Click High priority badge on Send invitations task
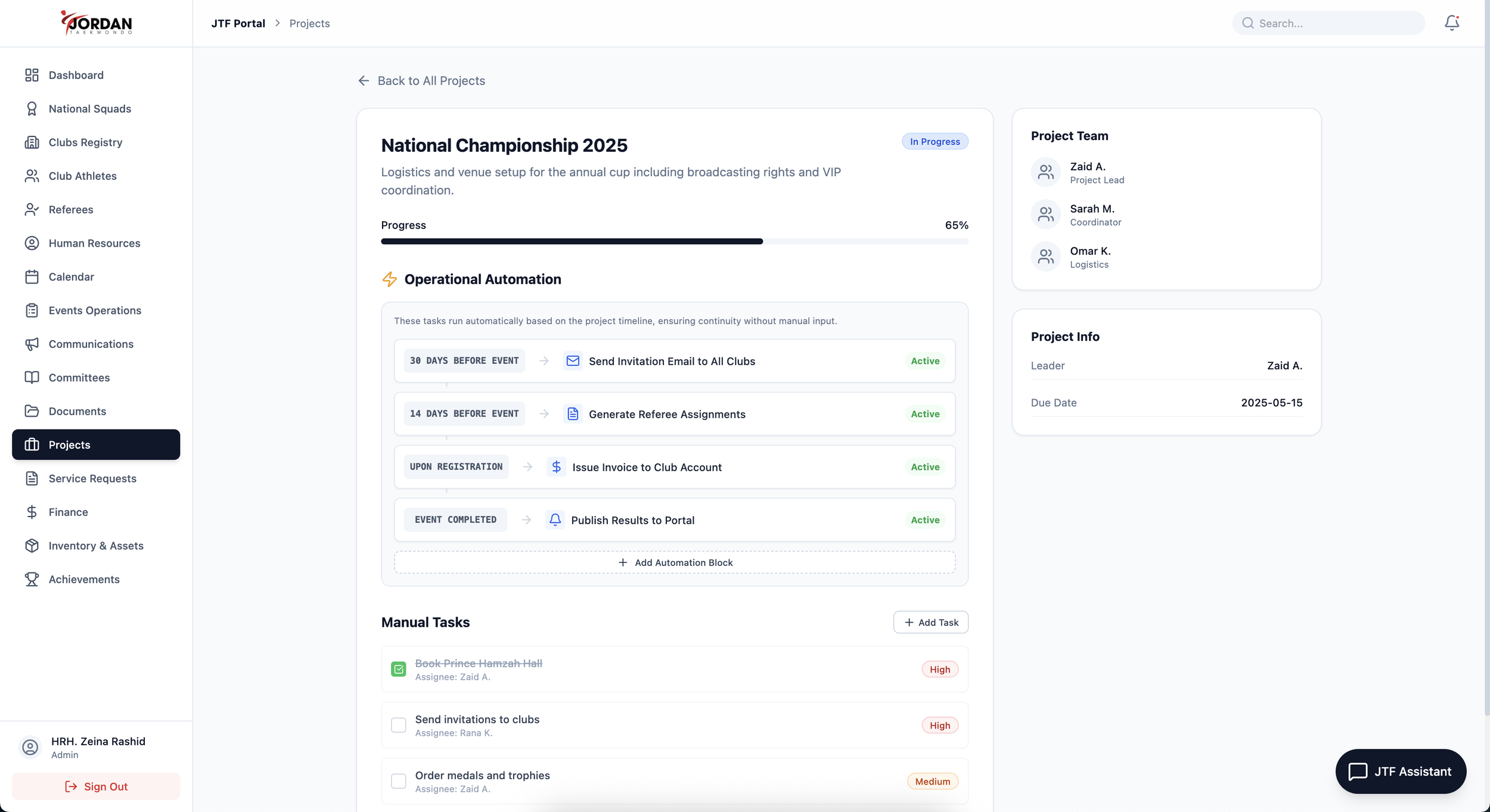 coord(939,725)
